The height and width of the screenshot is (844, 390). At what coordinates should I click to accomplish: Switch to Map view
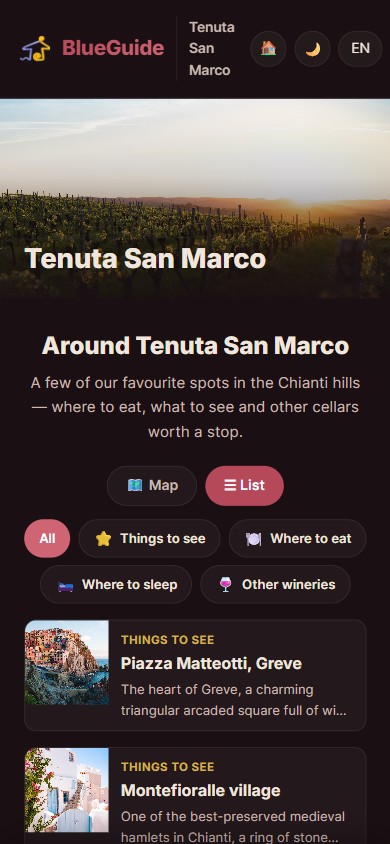[152, 486]
